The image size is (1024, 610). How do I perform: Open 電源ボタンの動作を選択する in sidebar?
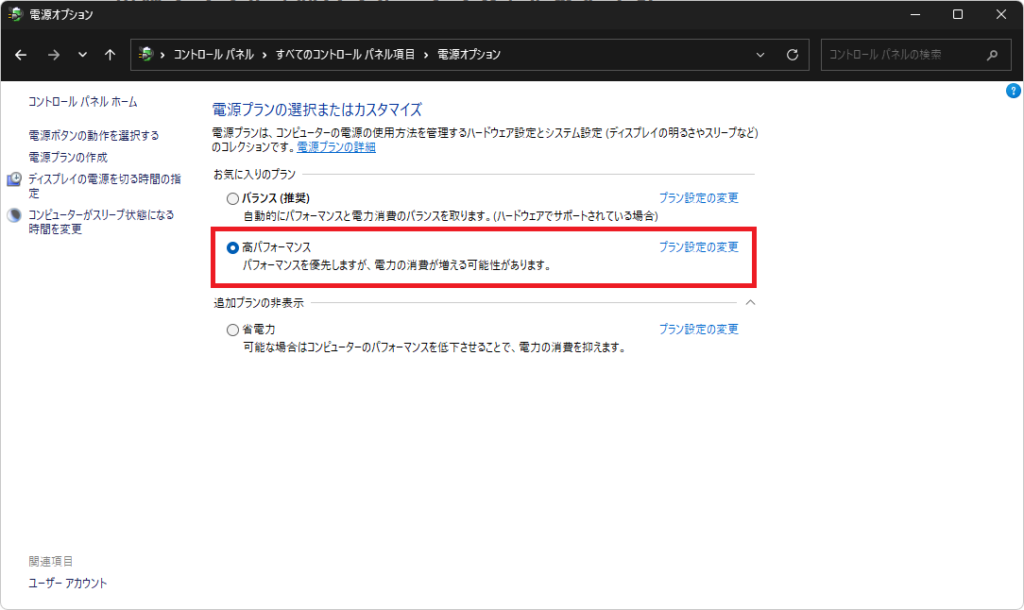[x=93, y=135]
